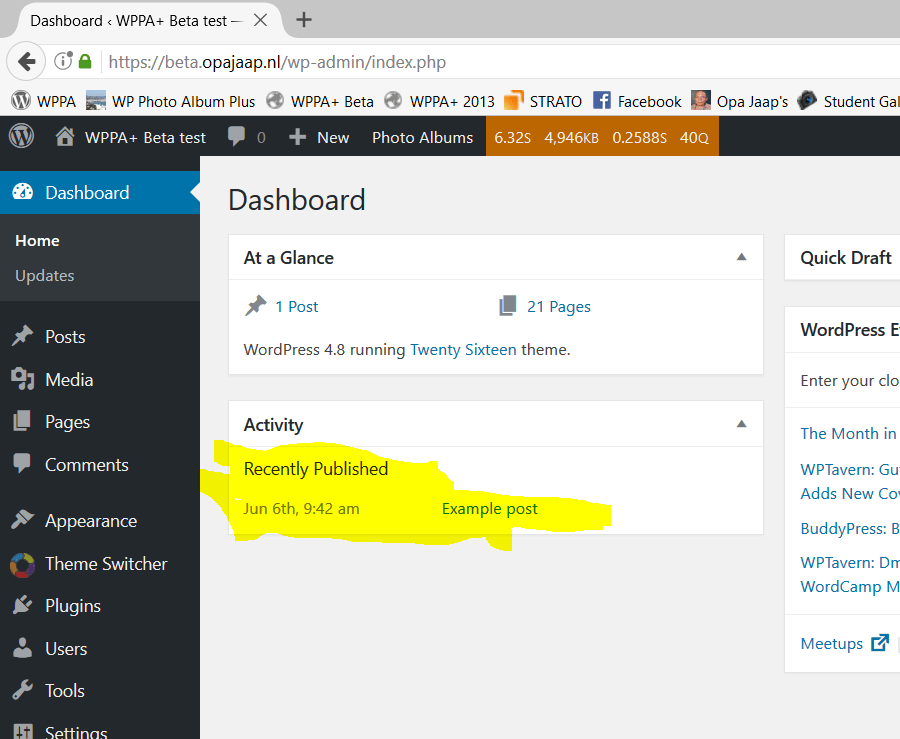Image resolution: width=900 pixels, height=739 pixels.
Task: Select Dashboard in the sidebar menu
Action: click(100, 192)
